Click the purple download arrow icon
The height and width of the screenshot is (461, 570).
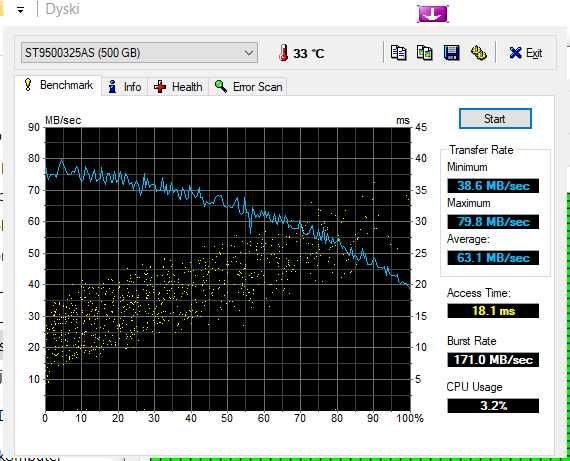(432, 14)
